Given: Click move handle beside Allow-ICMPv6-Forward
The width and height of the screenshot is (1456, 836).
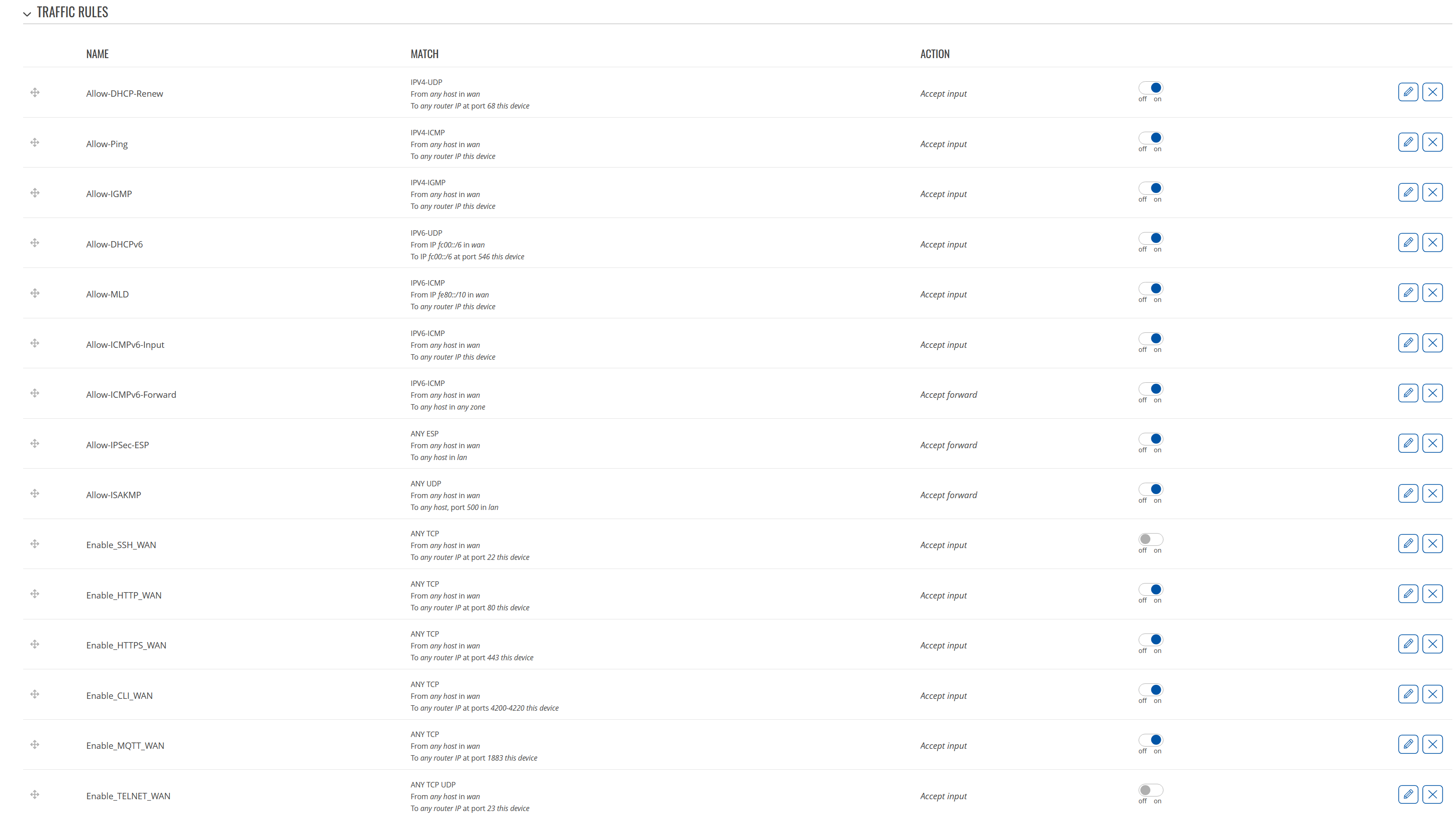Looking at the screenshot, I should coord(35,393).
